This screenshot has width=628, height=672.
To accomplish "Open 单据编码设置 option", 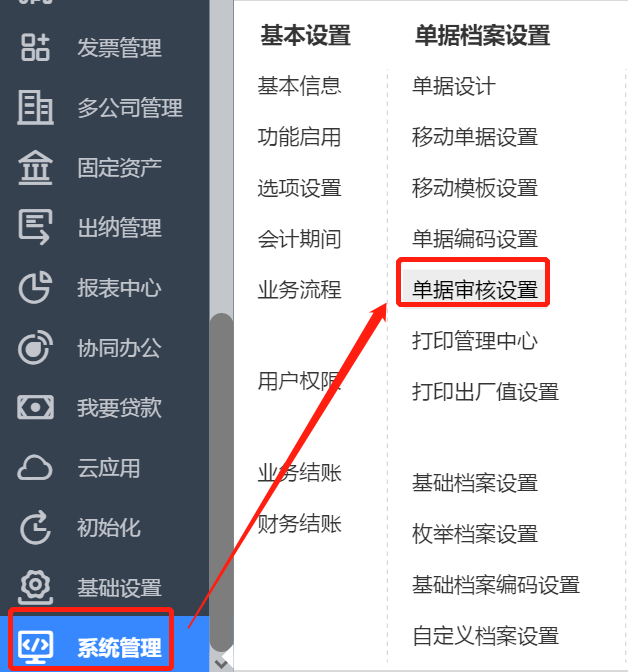I will pyautogui.click(x=475, y=239).
